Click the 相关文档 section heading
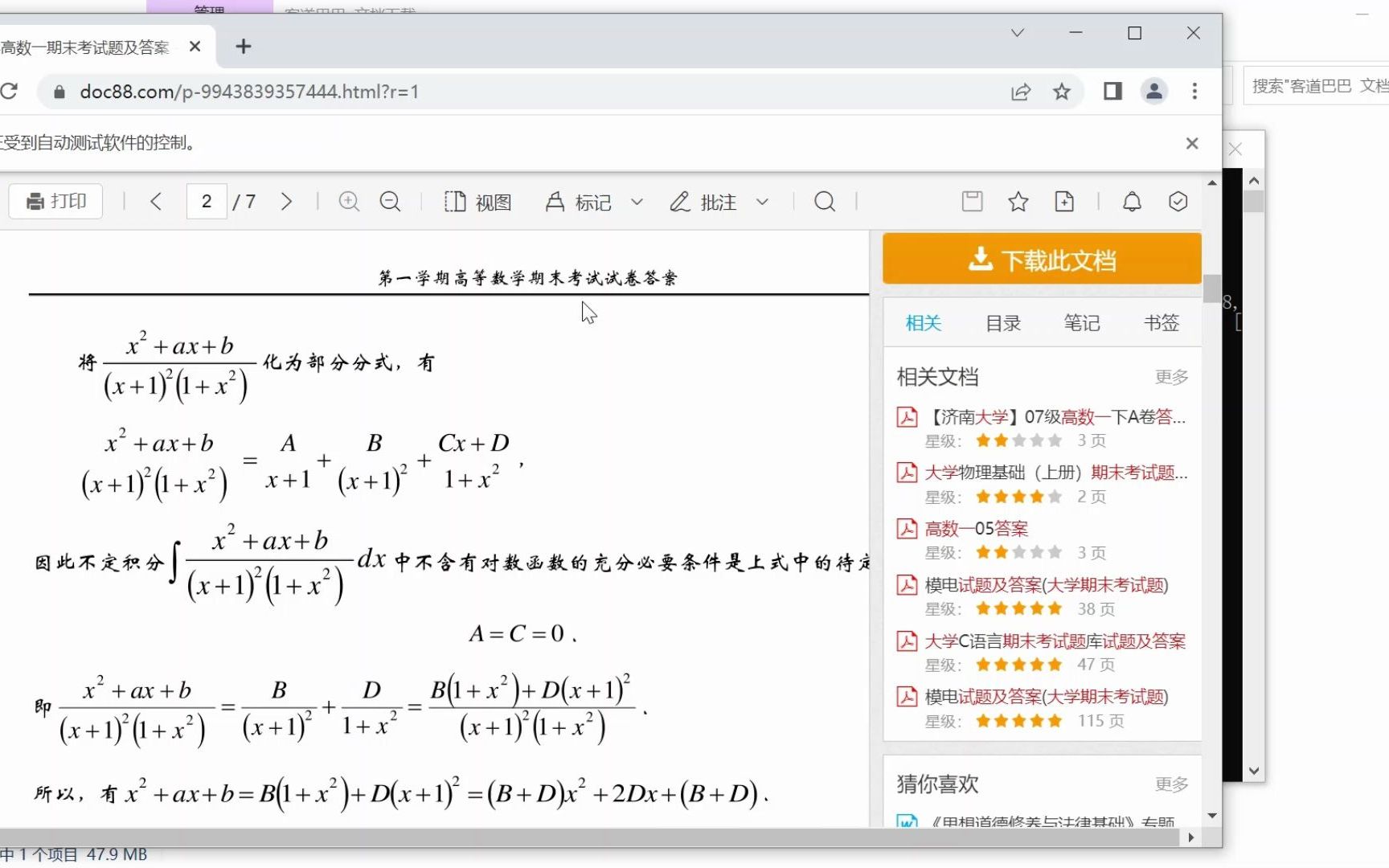The height and width of the screenshot is (868, 1389). pos(937,377)
